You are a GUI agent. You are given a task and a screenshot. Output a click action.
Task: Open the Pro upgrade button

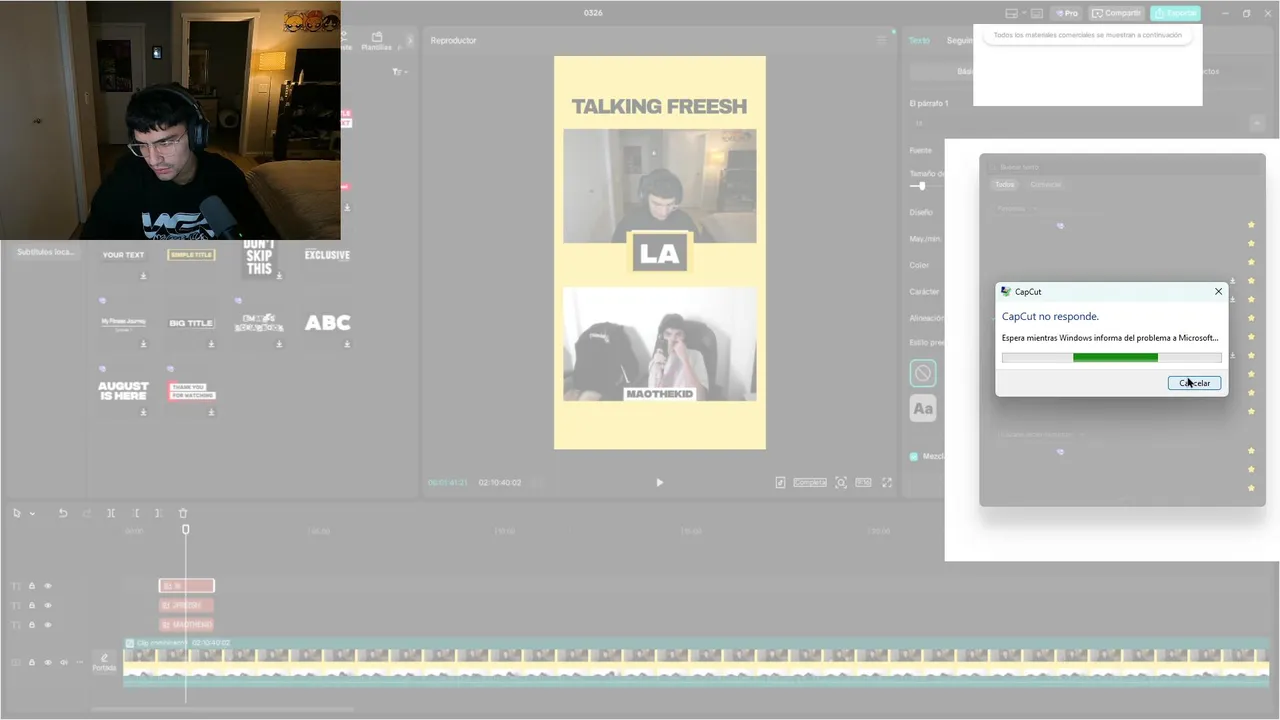tap(1067, 13)
